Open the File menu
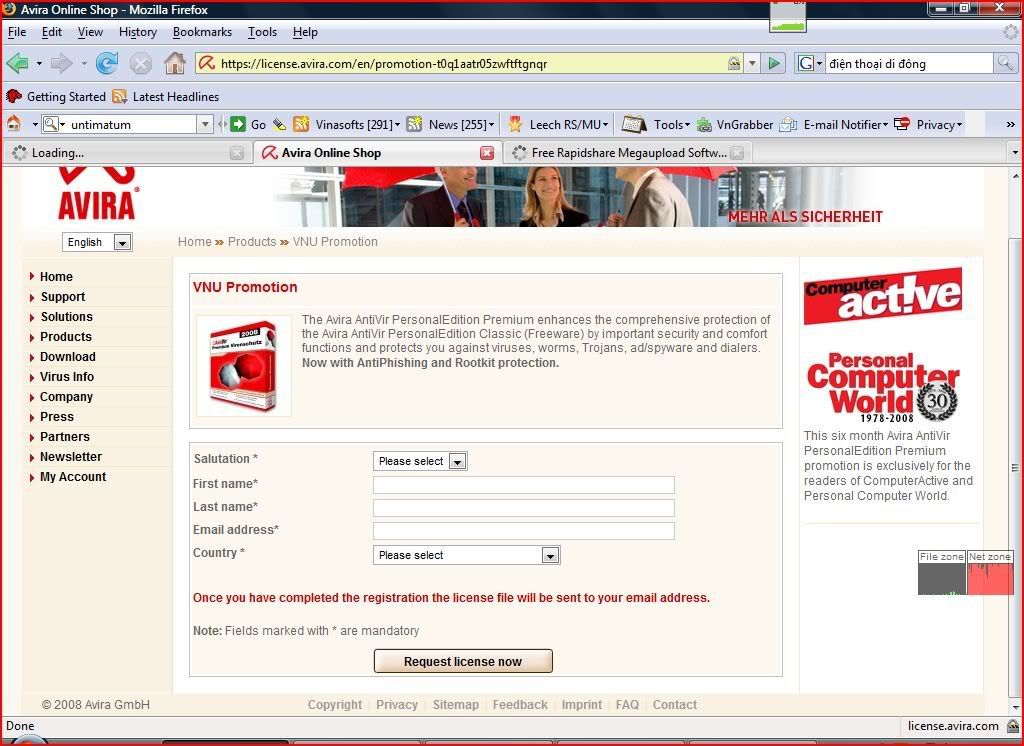Screen dimensions: 1024x746 [16, 32]
